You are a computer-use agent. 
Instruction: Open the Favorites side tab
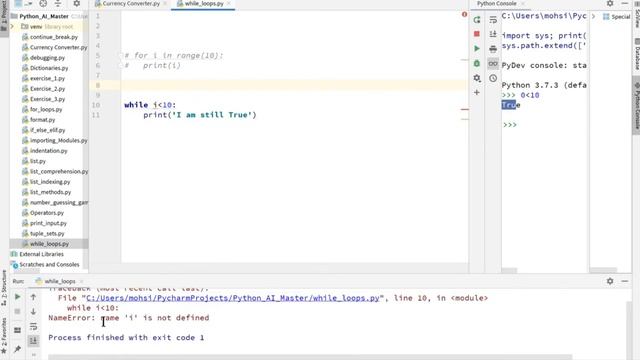pos(4,336)
